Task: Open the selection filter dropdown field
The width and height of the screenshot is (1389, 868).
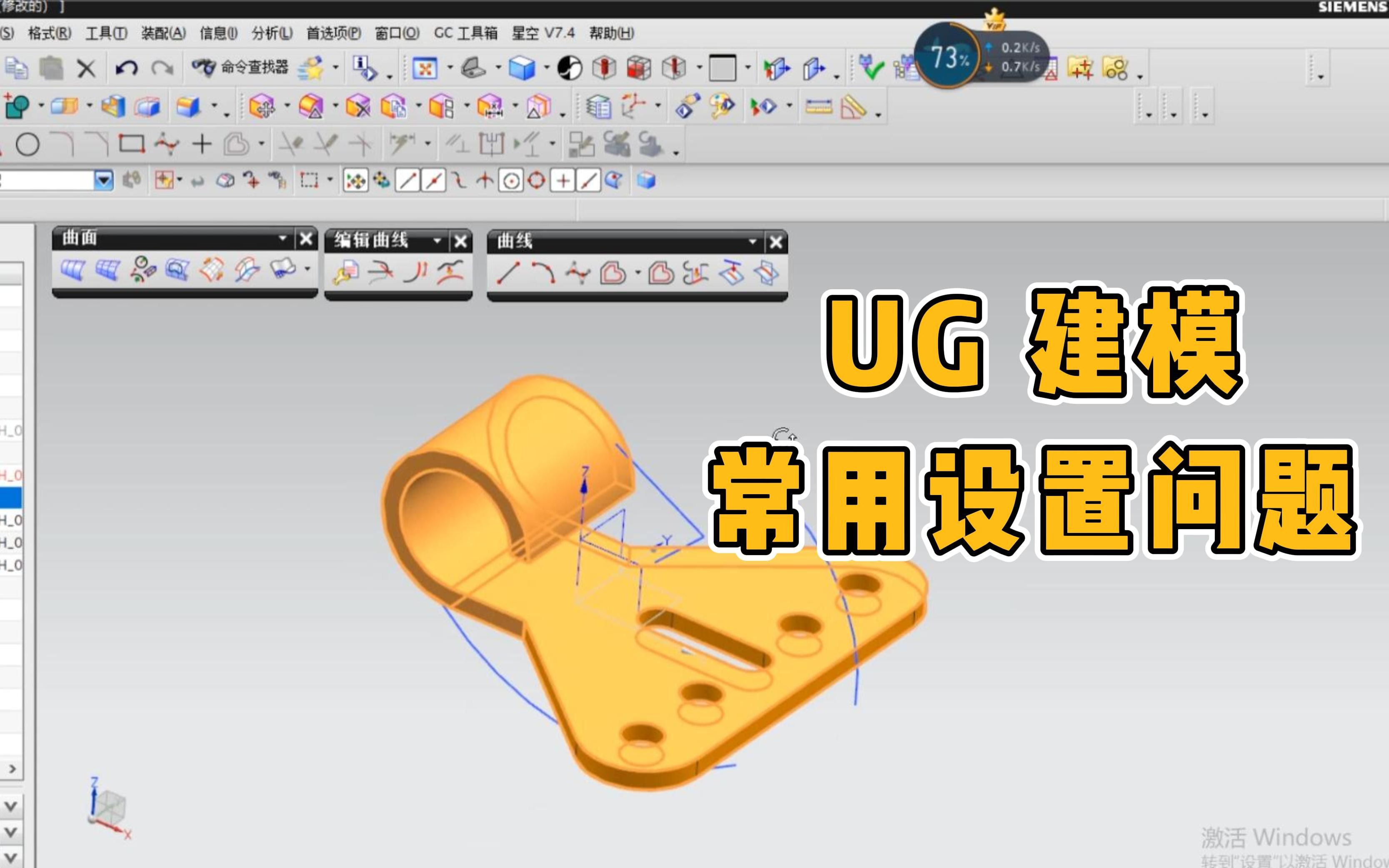Action: [103, 180]
